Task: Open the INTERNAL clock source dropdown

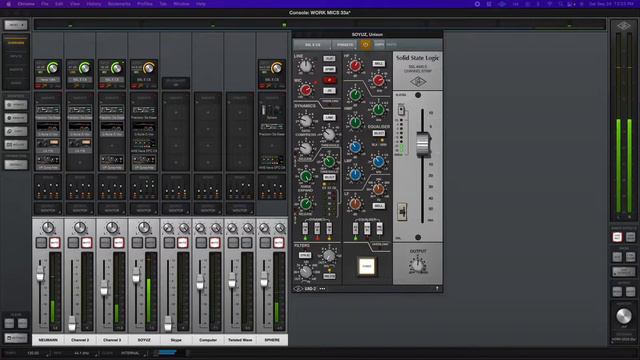Action: point(131,353)
